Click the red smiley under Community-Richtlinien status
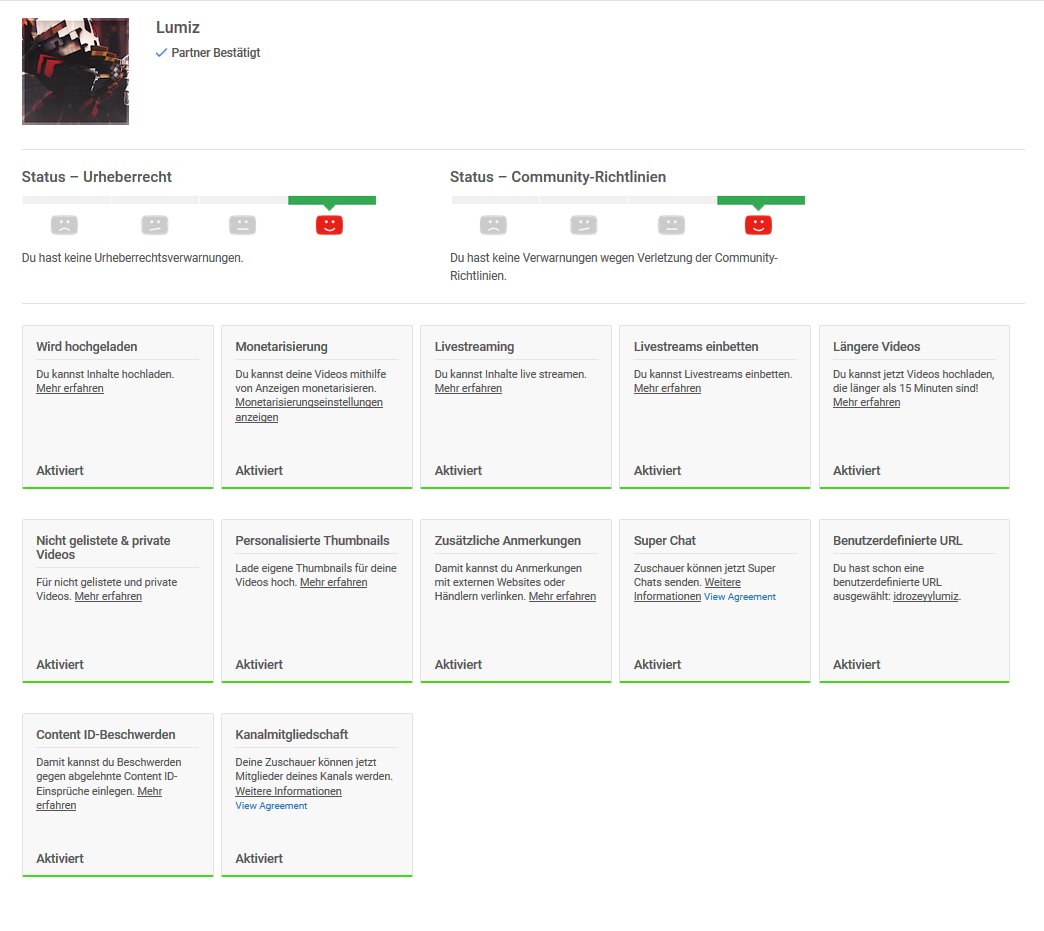Viewport: 1044px width, 931px height. pos(758,225)
